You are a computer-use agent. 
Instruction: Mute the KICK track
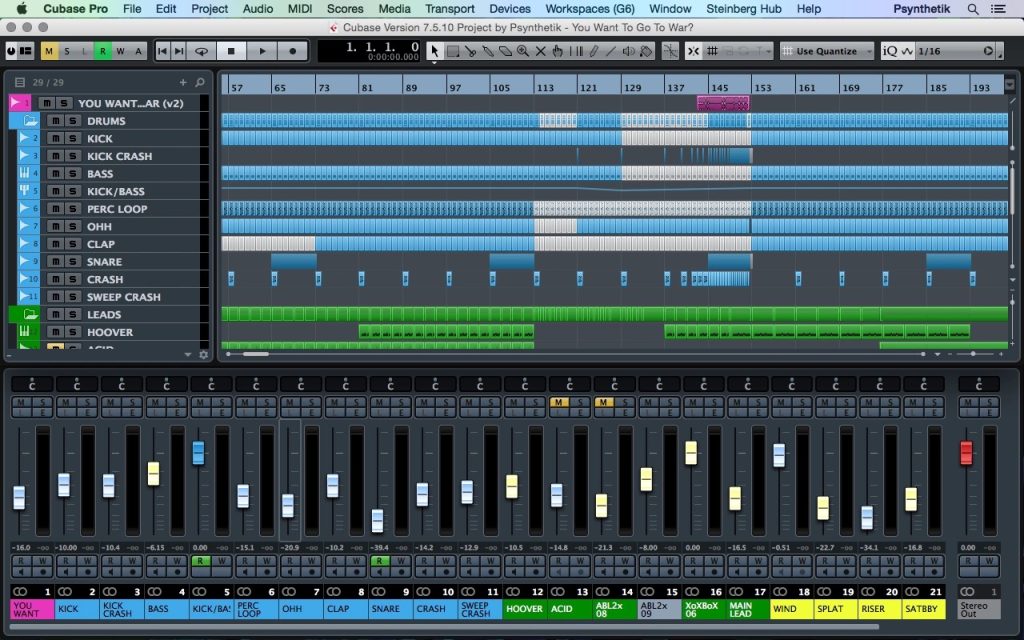[x=56, y=138]
